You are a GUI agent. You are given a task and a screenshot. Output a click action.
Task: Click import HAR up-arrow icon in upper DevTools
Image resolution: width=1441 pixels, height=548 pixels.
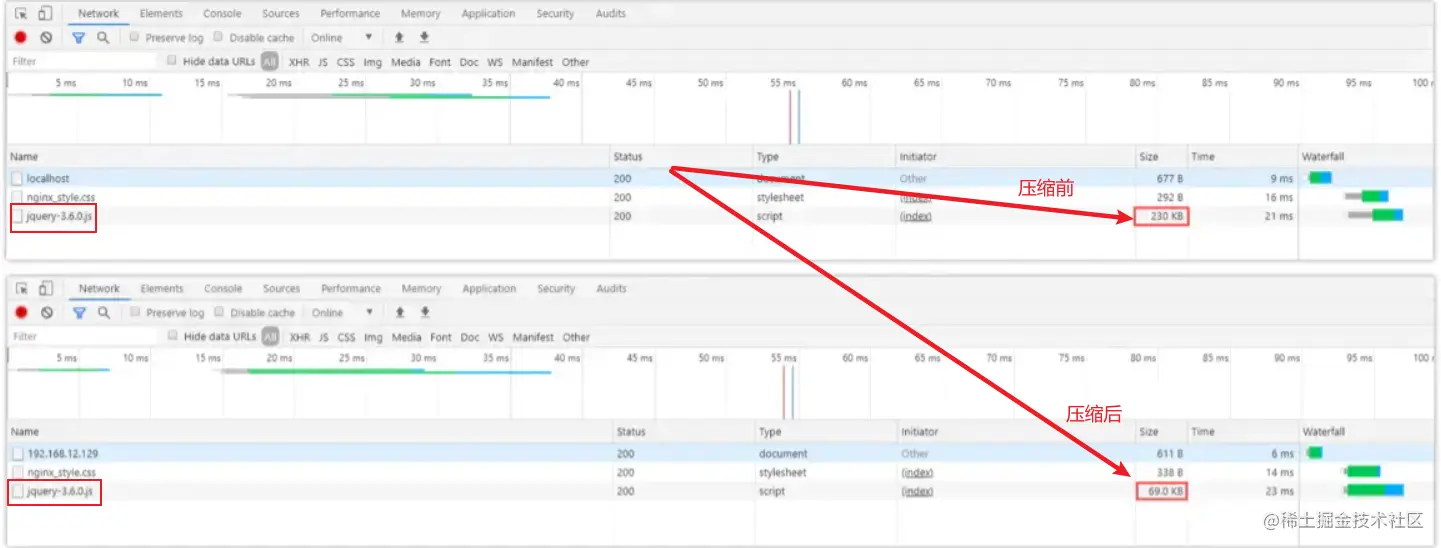pos(399,37)
